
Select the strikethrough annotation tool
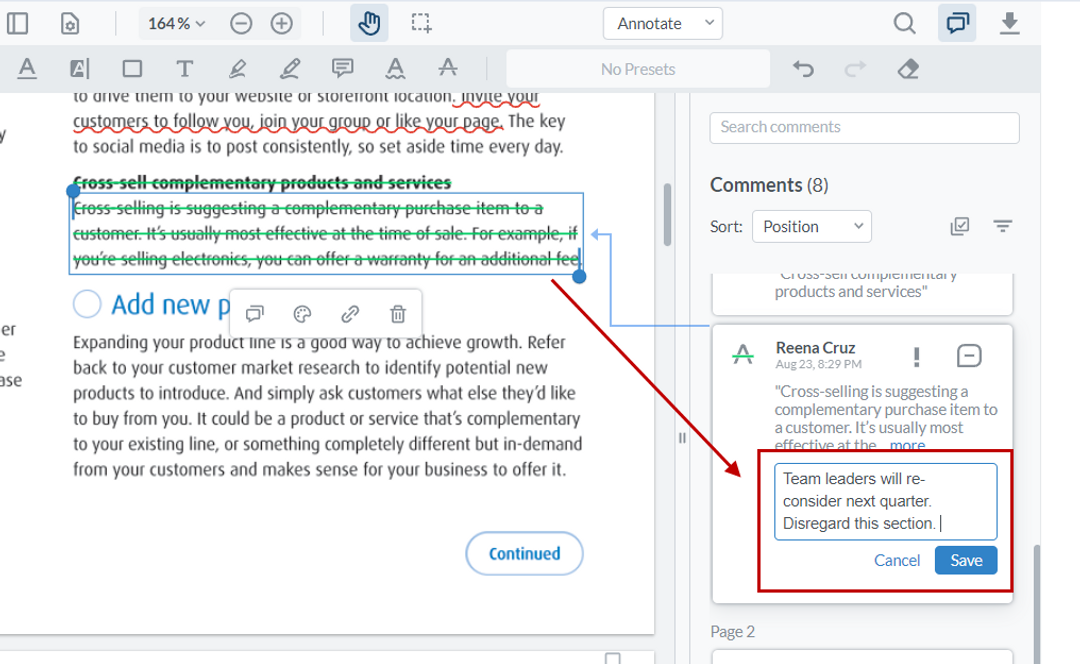pyautogui.click(x=447, y=69)
